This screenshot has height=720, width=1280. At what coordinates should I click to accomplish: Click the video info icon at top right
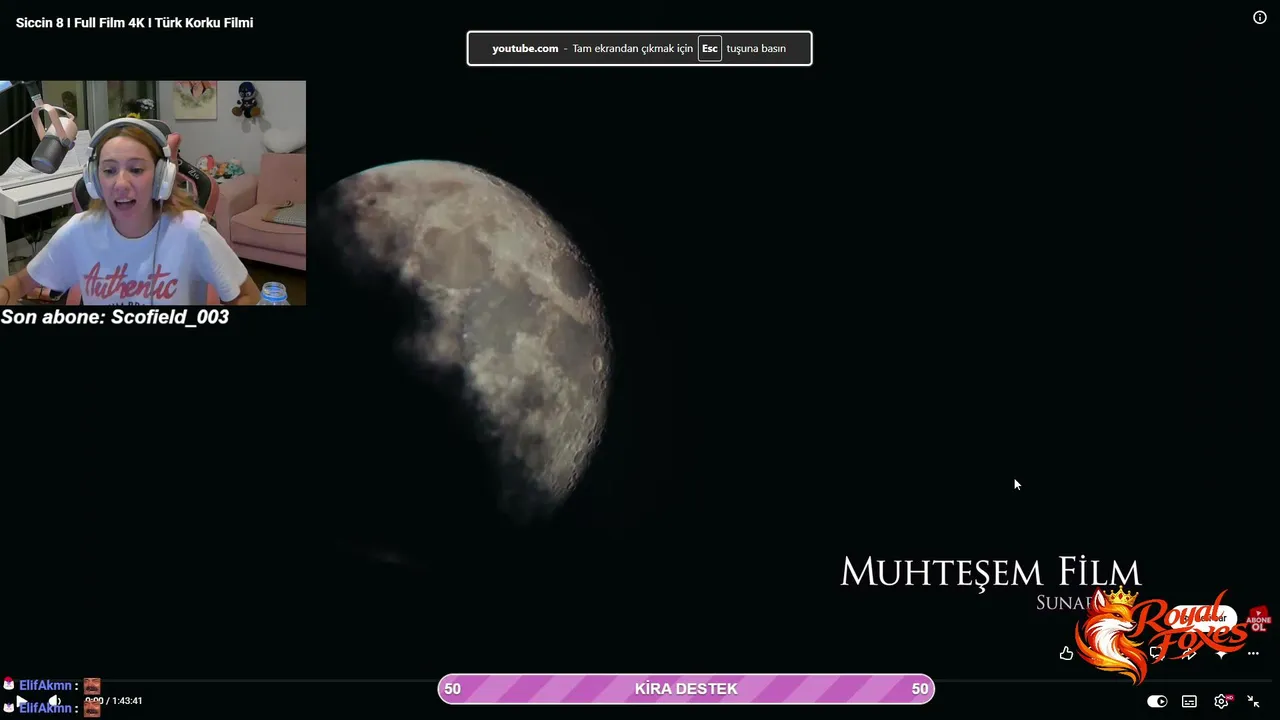pos(1260,17)
